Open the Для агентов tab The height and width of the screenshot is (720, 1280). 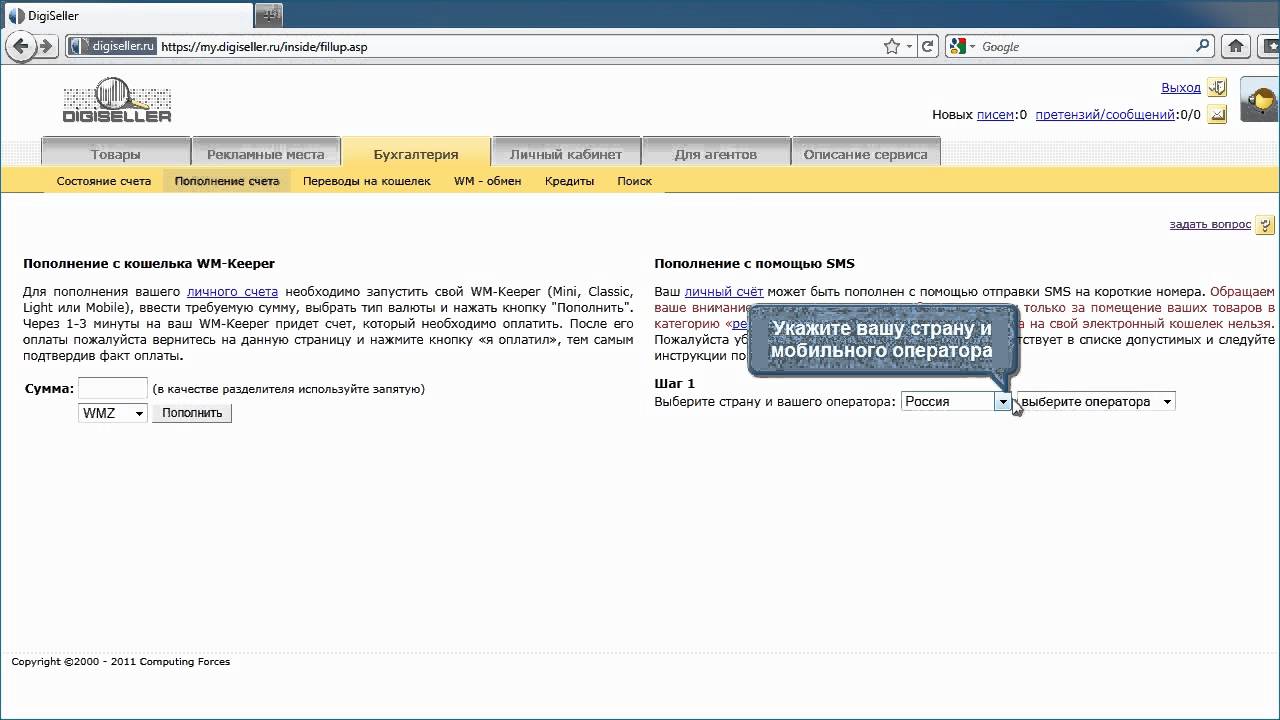[x=716, y=154]
